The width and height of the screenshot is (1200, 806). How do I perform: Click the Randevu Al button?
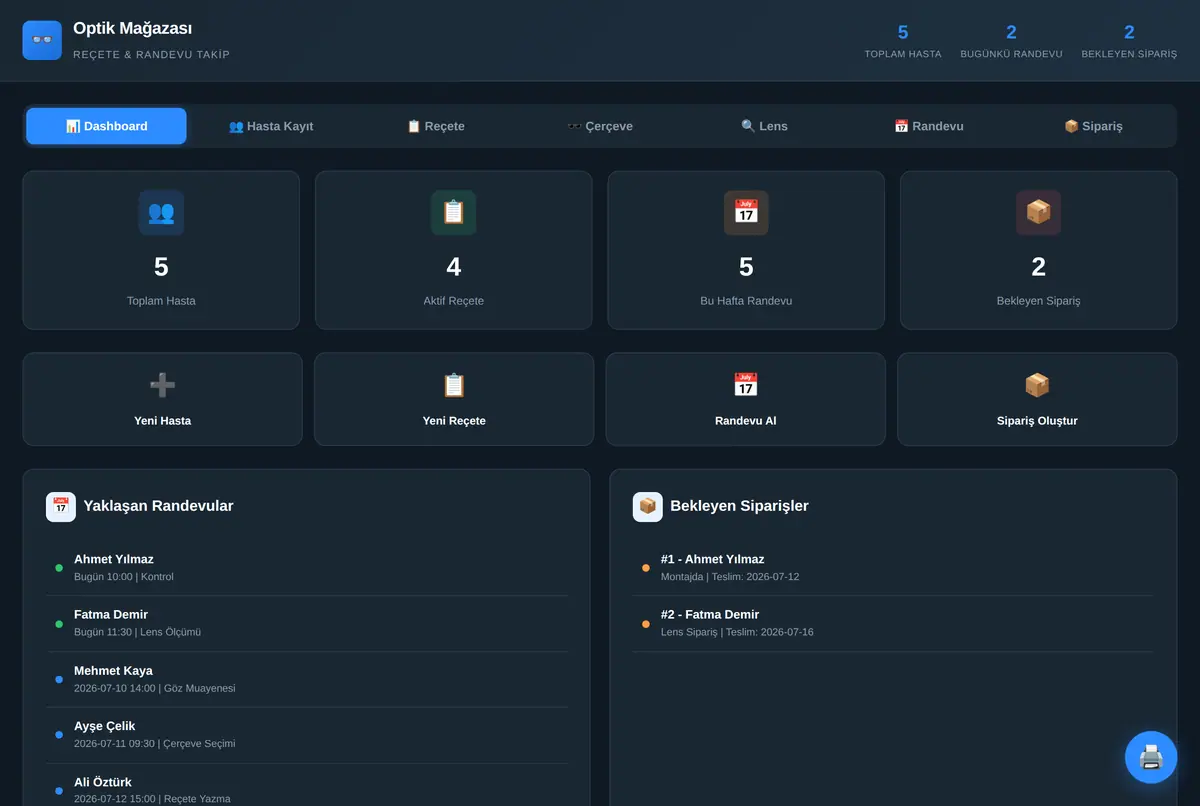coord(746,399)
